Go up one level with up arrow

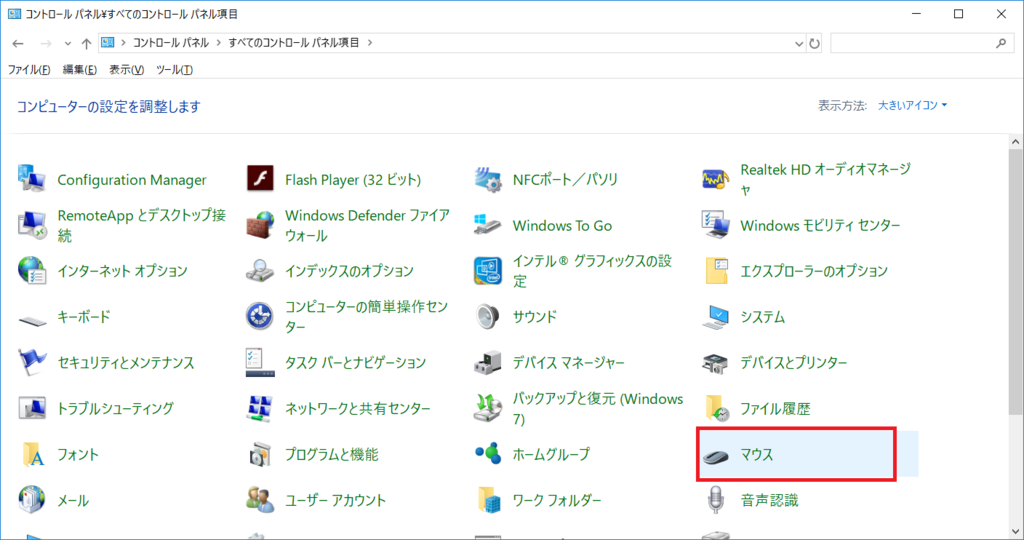pyautogui.click(x=86, y=44)
